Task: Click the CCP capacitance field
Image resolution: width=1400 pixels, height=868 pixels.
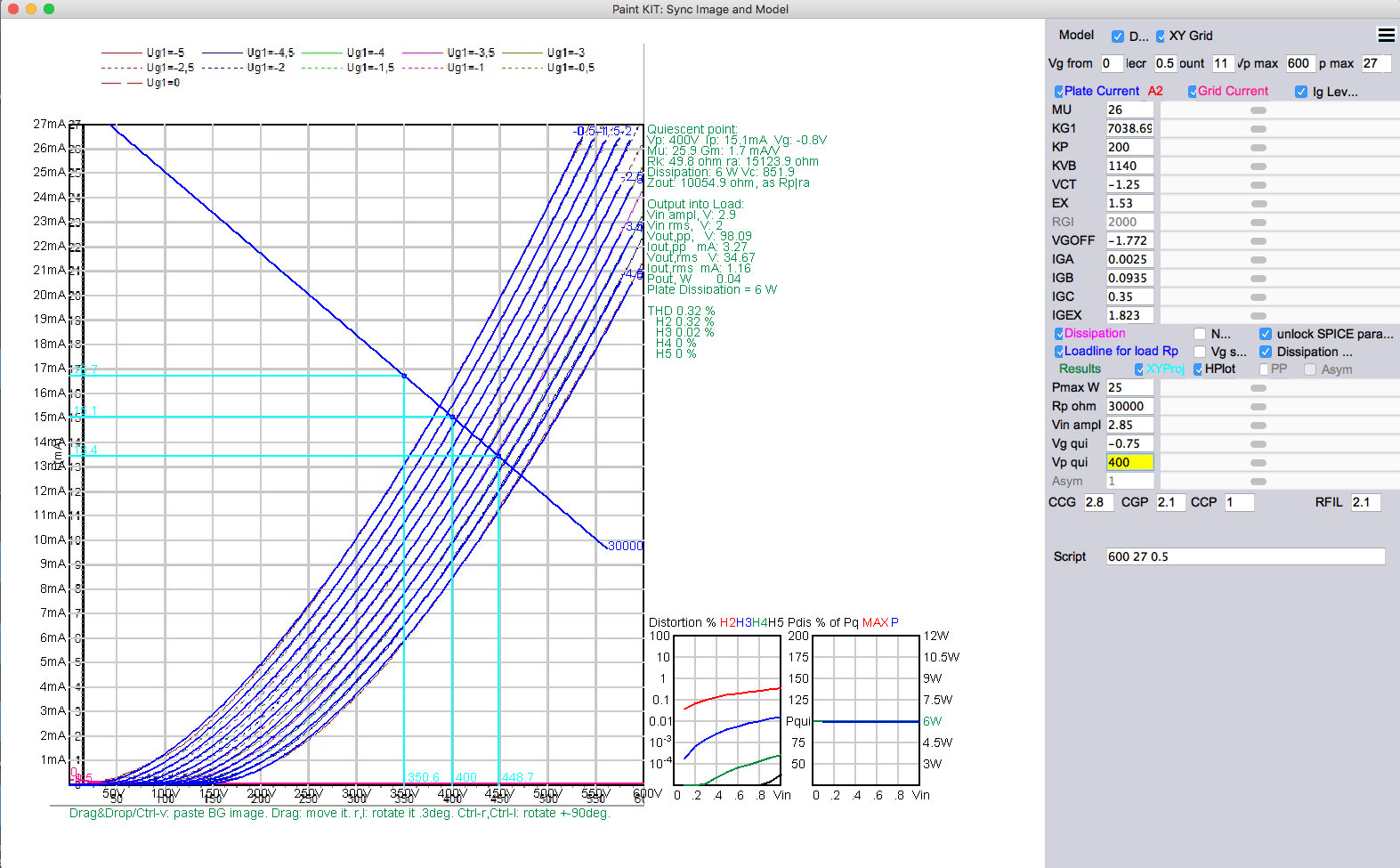Action: tap(1239, 502)
